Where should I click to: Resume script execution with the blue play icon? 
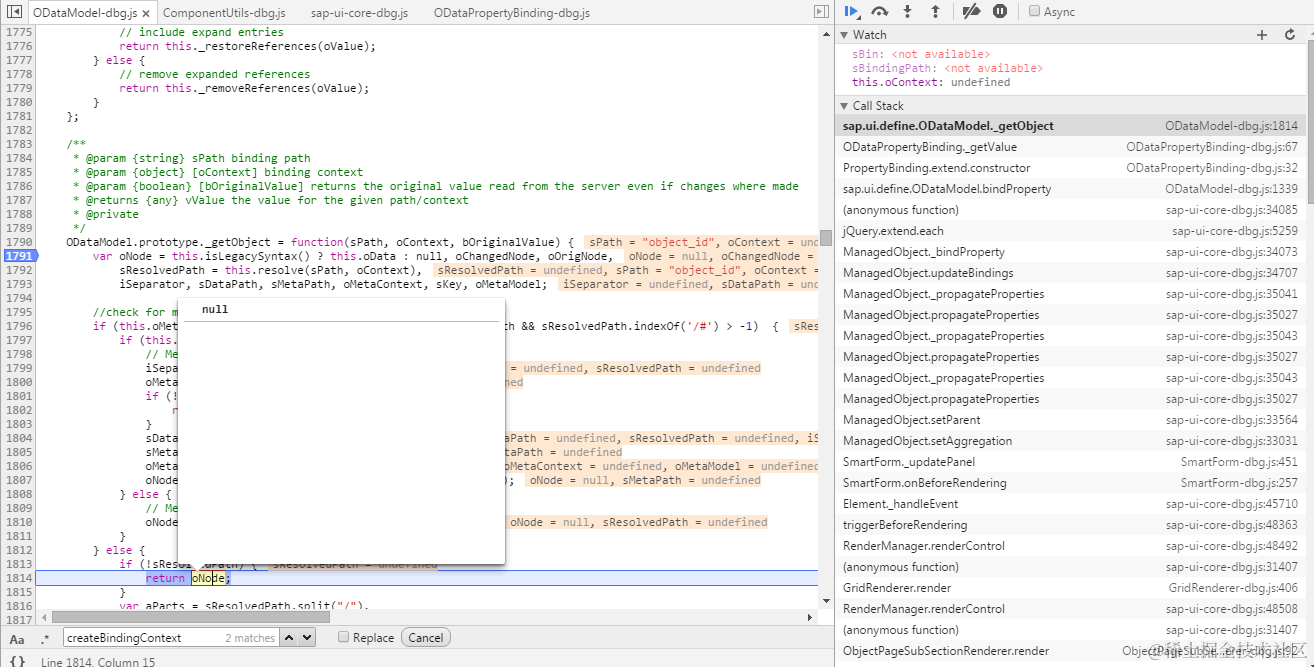point(851,12)
